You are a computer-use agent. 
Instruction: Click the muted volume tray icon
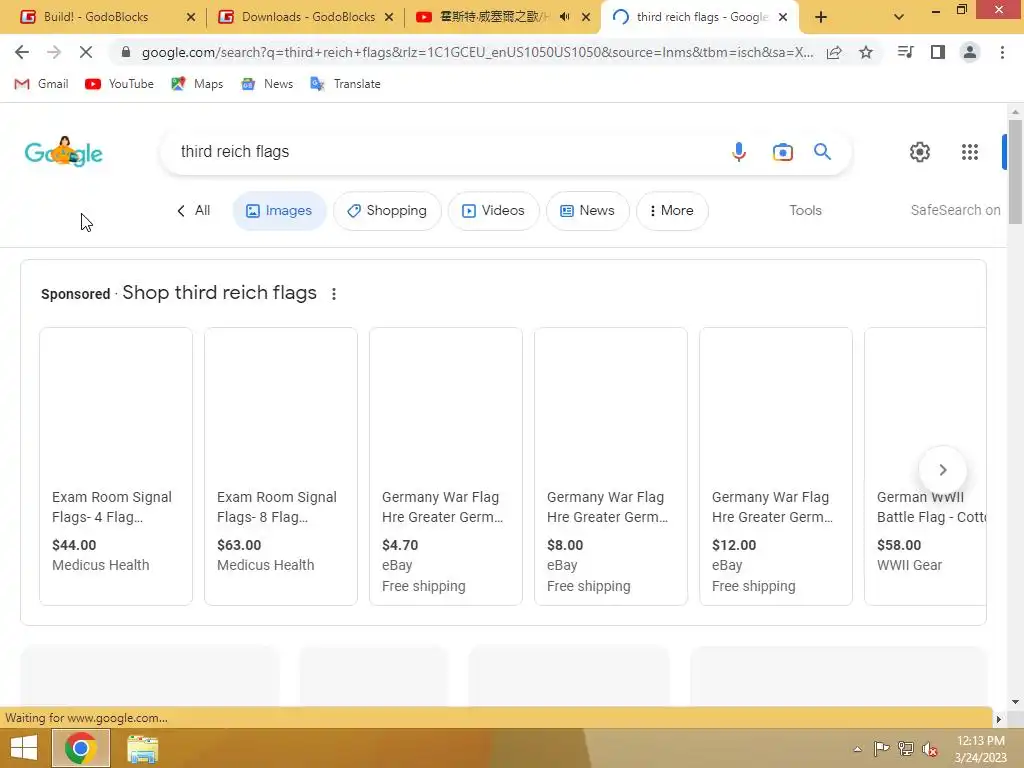930,749
